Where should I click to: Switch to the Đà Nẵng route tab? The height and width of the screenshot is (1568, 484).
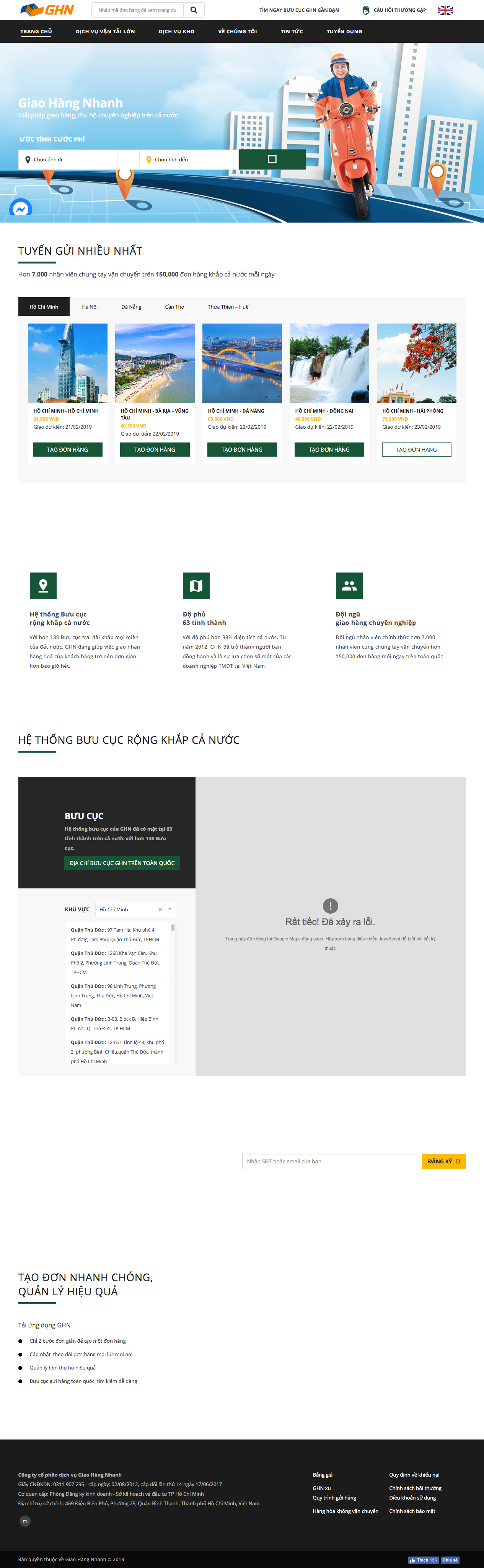point(131,306)
